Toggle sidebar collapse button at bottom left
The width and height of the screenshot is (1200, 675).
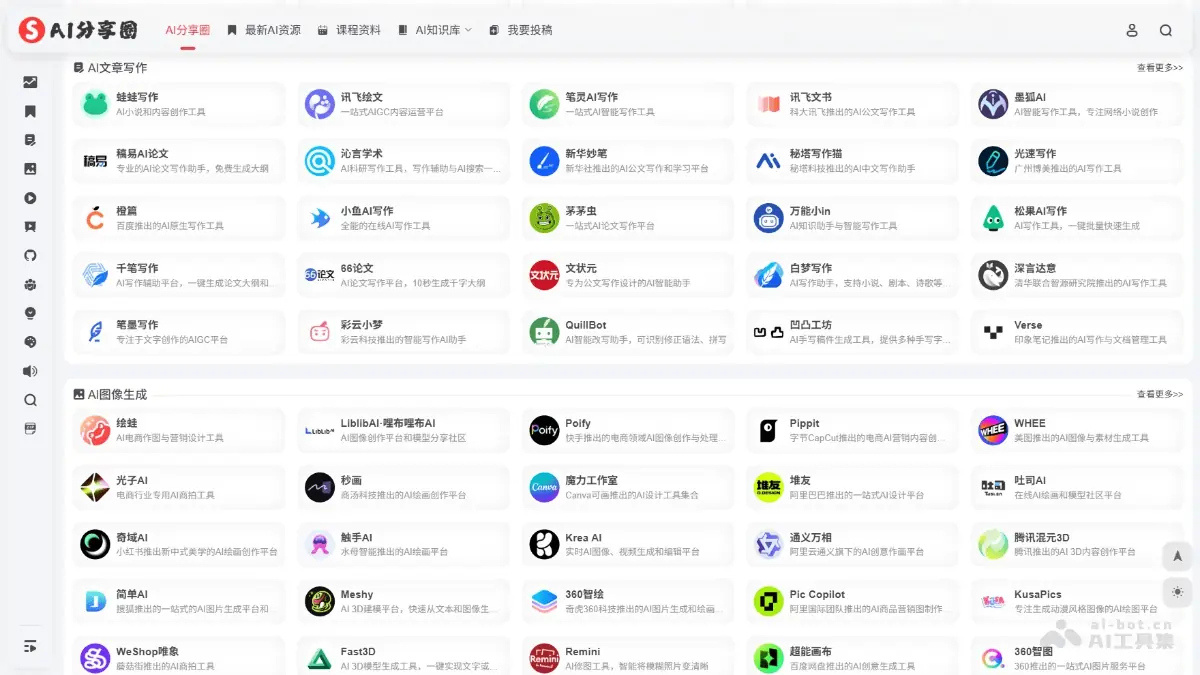(x=30, y=646)
